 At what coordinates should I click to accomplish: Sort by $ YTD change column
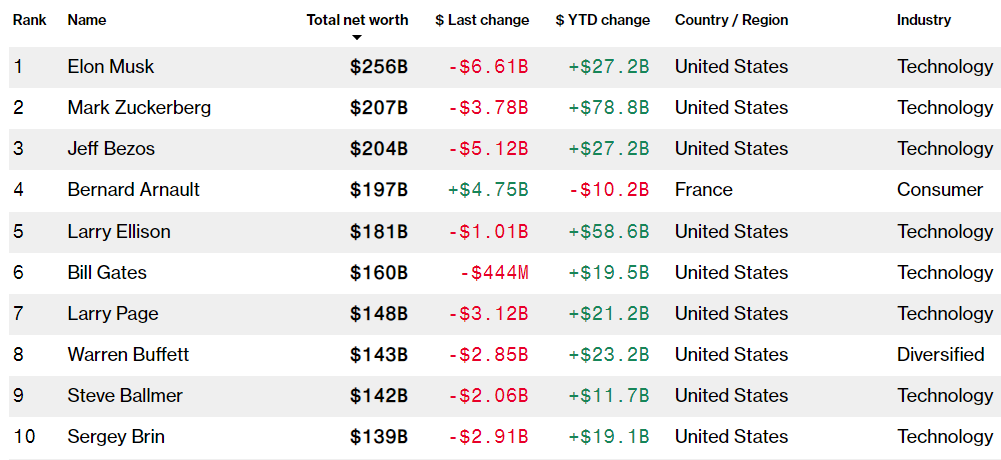(x=602, y=20)
